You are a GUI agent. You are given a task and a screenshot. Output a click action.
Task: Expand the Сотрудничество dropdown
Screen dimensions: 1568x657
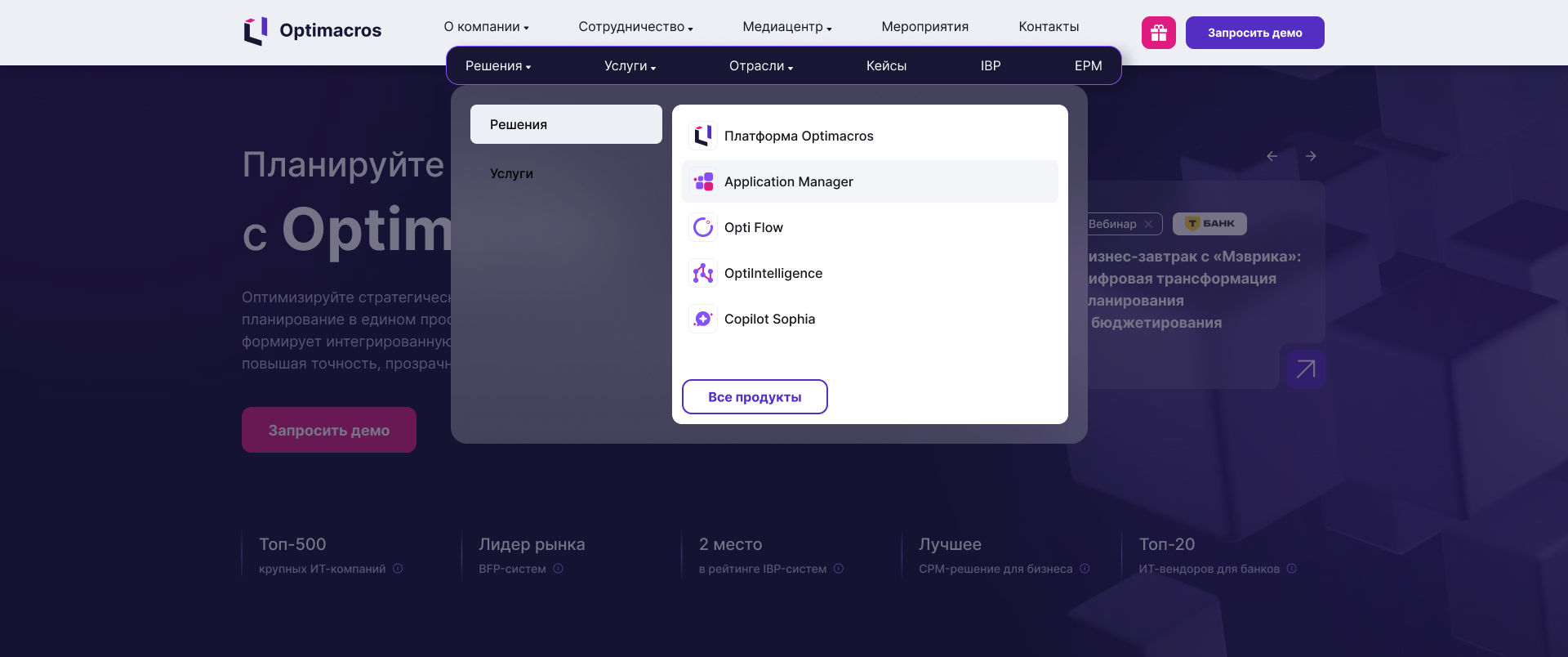[636, 27]
